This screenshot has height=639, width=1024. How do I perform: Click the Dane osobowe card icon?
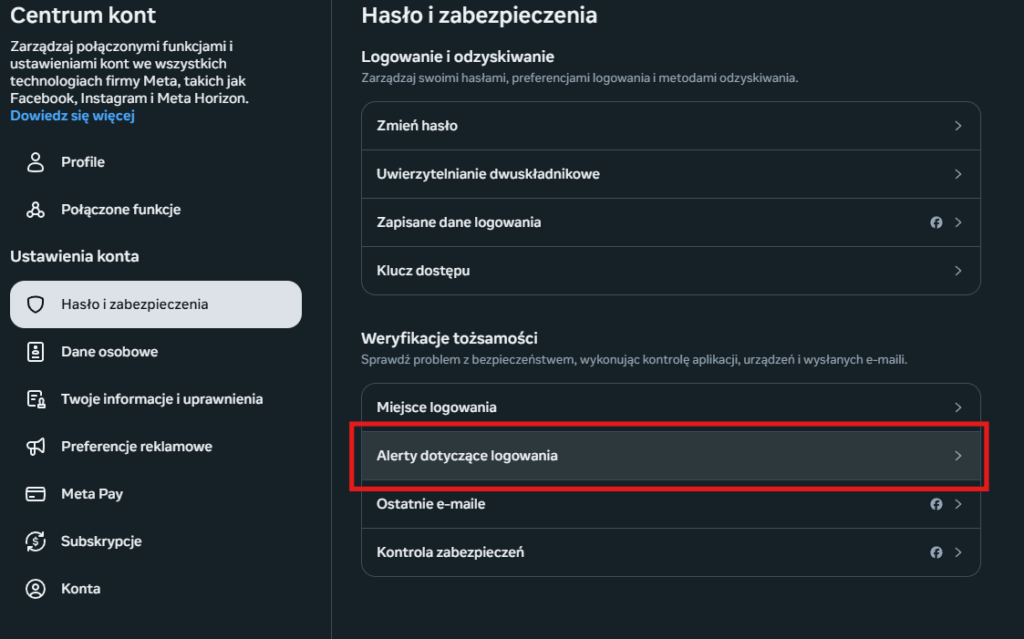36,351
